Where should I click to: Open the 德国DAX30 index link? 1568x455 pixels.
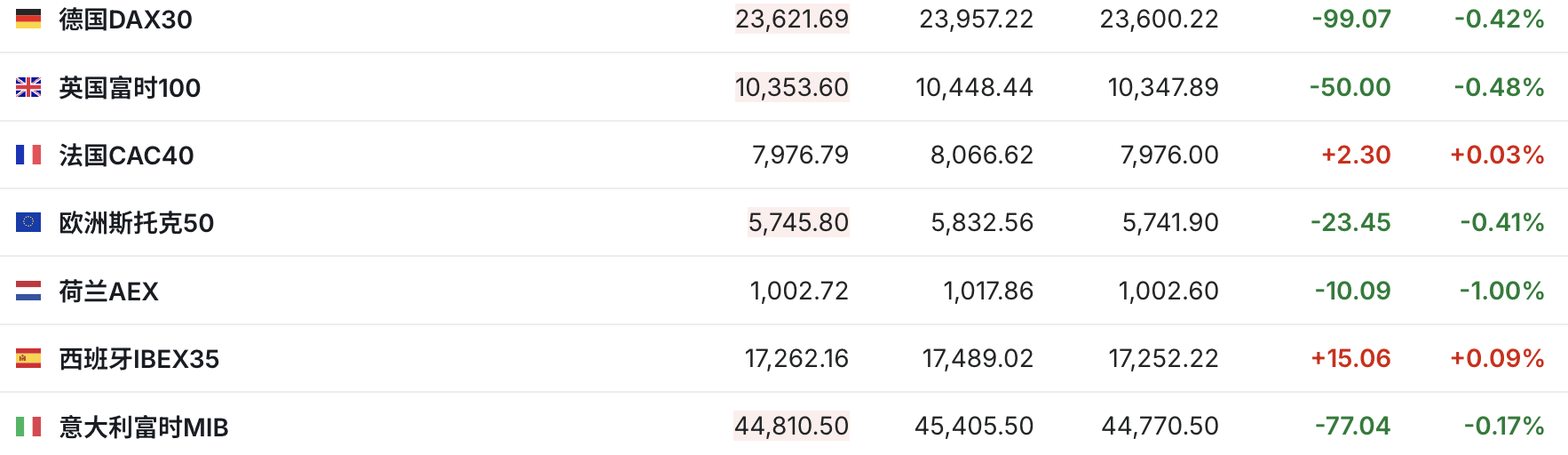coord(125,20)
